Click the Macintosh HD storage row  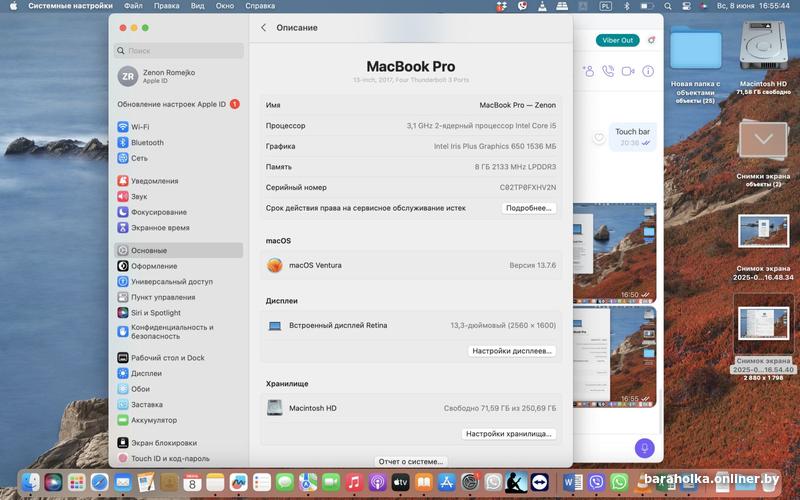tap(411, 408)
